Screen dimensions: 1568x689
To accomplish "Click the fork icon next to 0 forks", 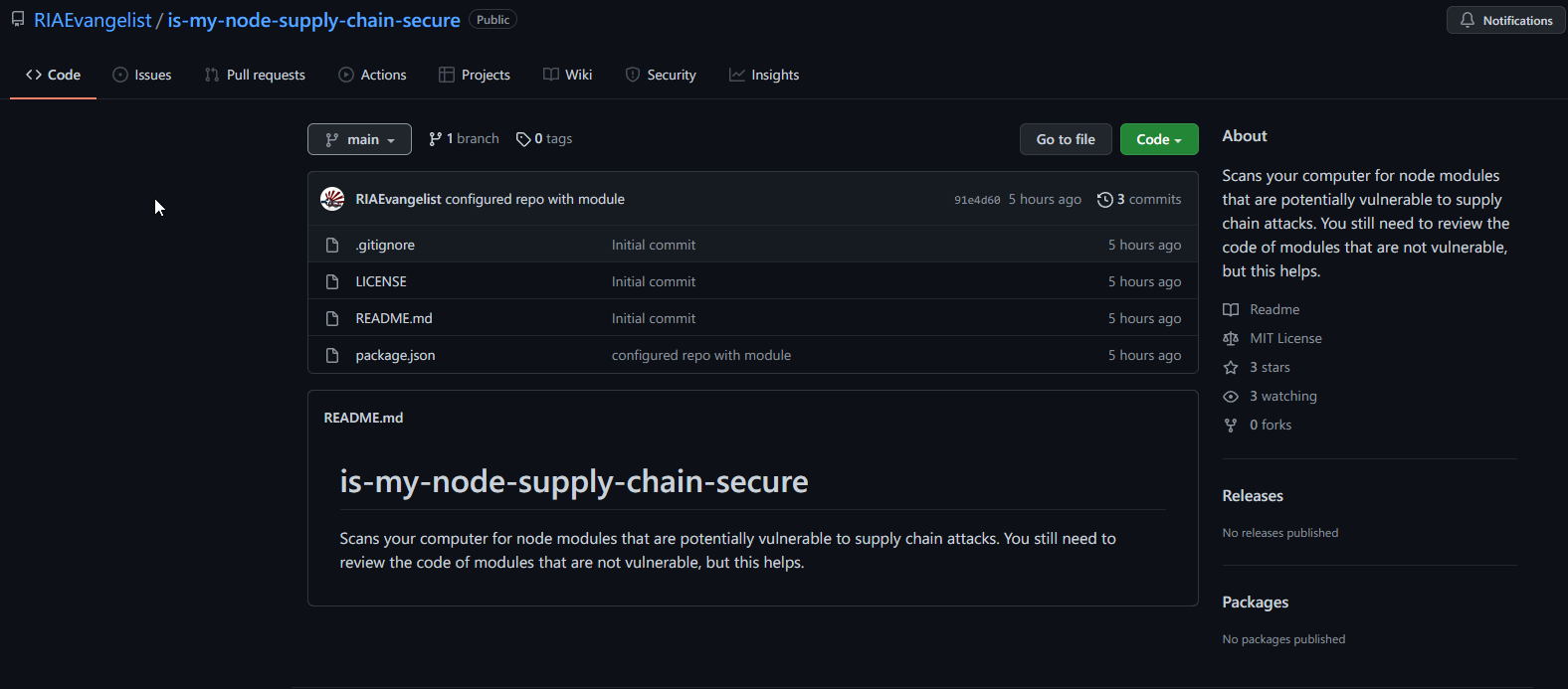I will [1231, 425].
